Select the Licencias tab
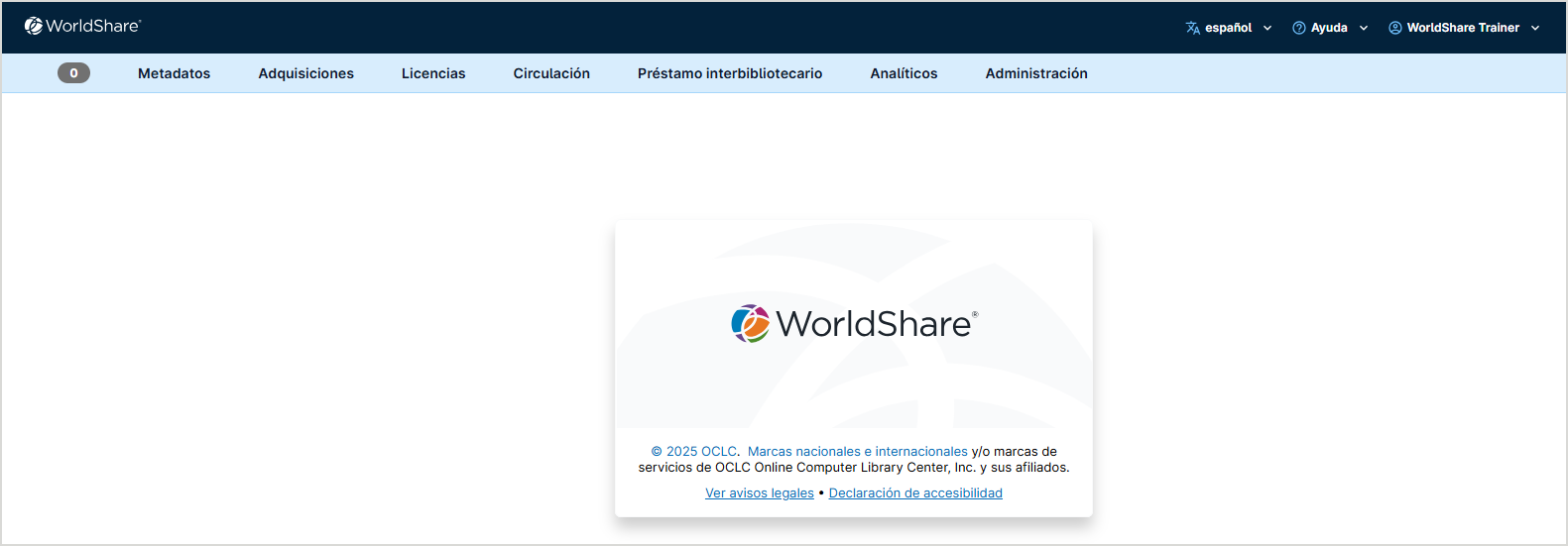The image size is (1568, 546). 433,73
